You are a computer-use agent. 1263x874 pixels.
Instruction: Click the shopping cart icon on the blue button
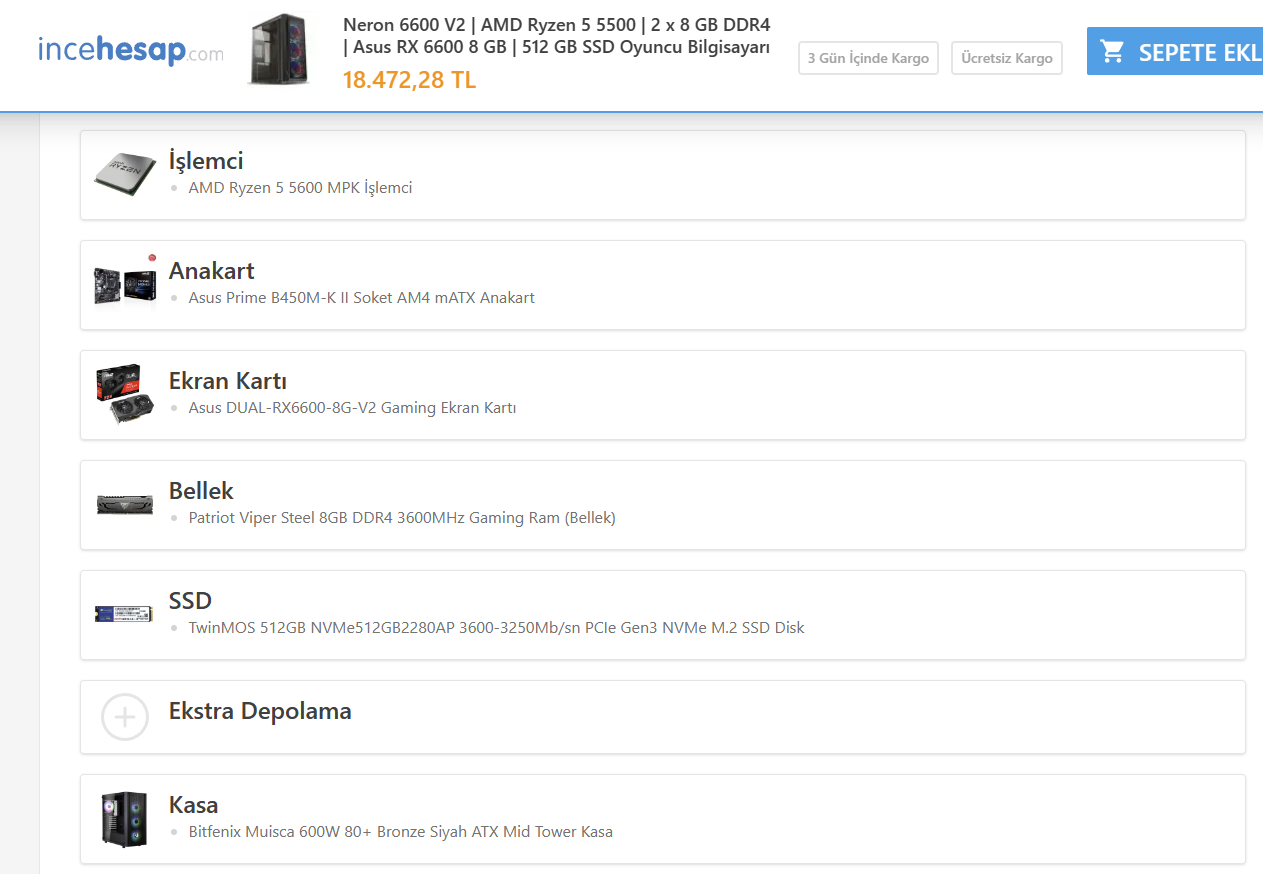coord(1112,51)
